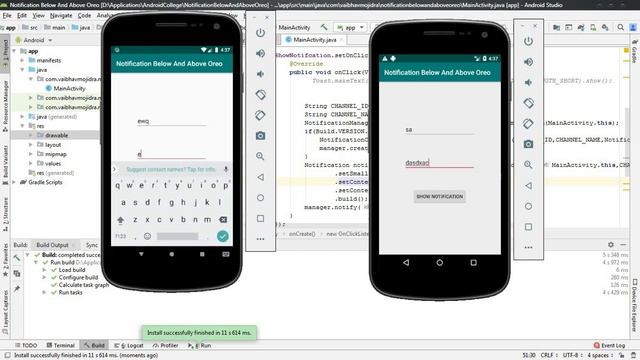Screen dimensions: 640x360
Task: Click back triangle on right emulator toolbar
Action: (528, 186)
